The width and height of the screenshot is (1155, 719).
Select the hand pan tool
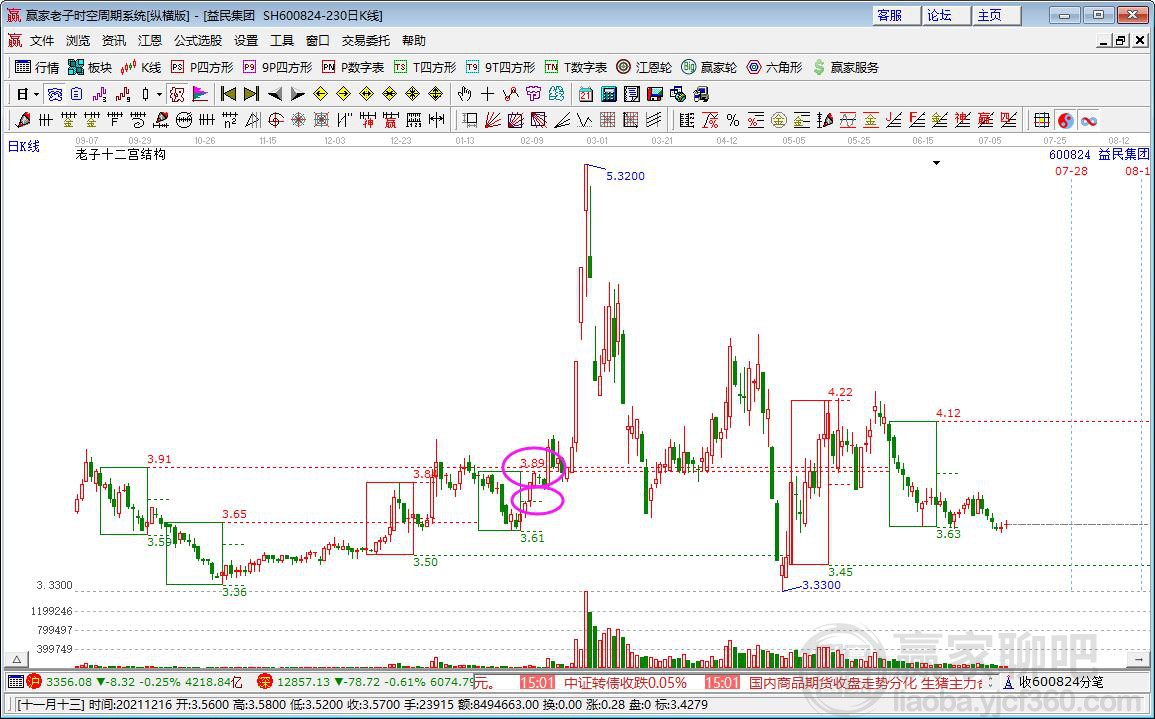coord(464,94)
